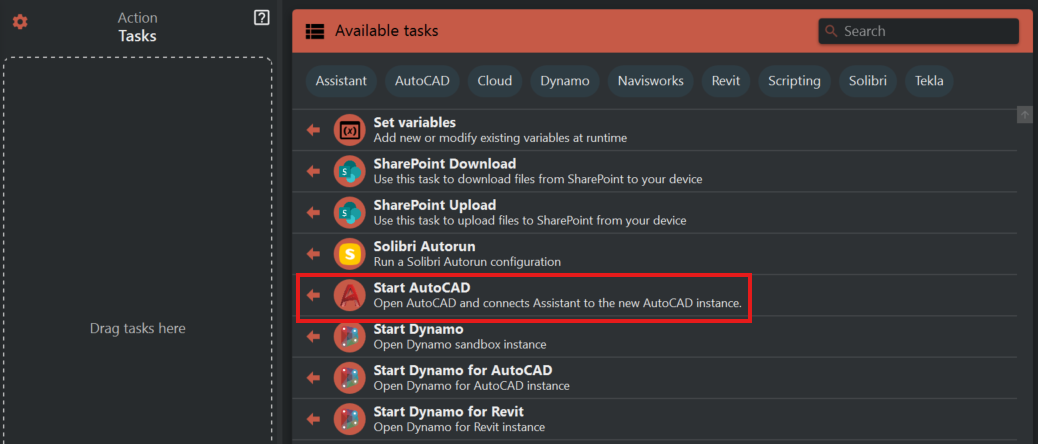Click description 'Open AutoCAD and connects Assistant'

557,304
